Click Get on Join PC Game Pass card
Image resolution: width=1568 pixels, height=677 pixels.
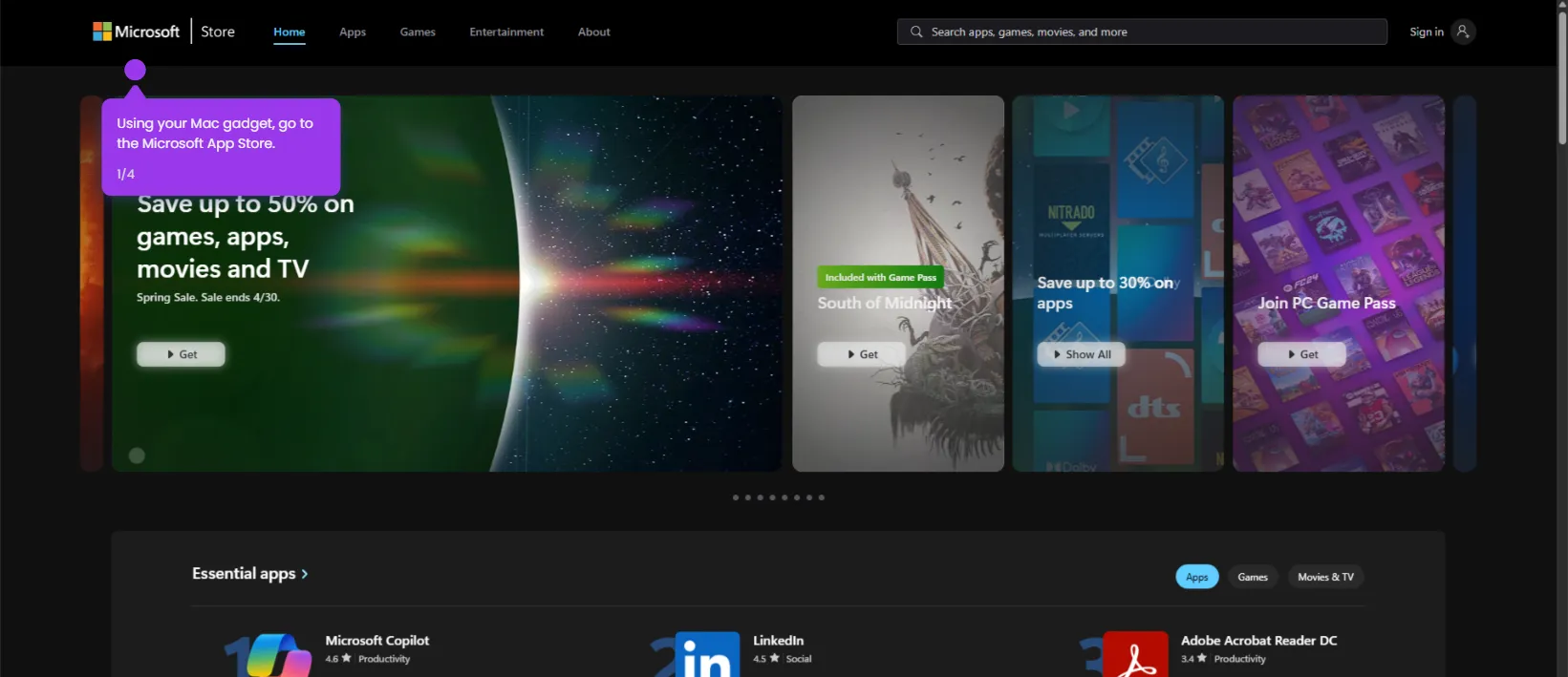click(x=1301, y=354)
